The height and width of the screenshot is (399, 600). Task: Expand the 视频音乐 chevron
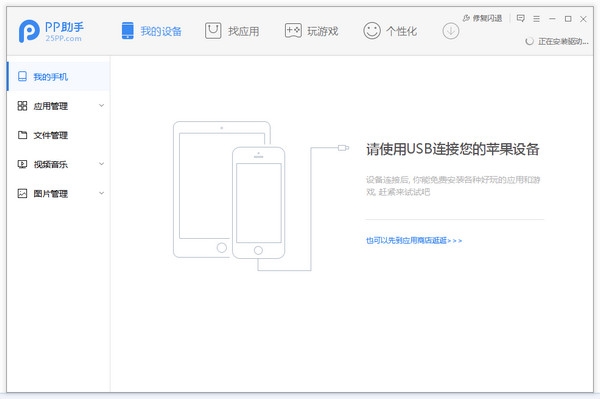tap(101, 164)
